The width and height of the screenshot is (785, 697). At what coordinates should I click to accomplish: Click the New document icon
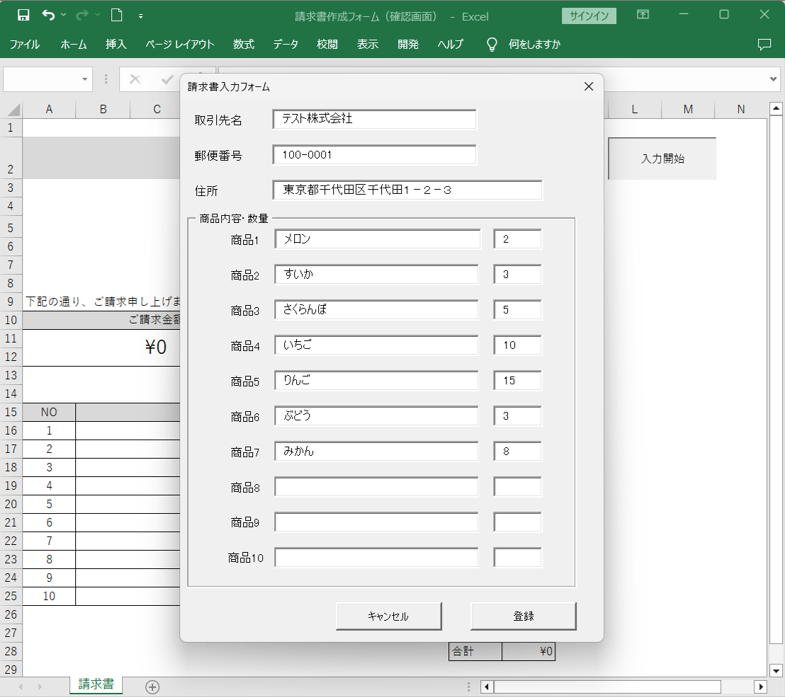pos(117,16)
